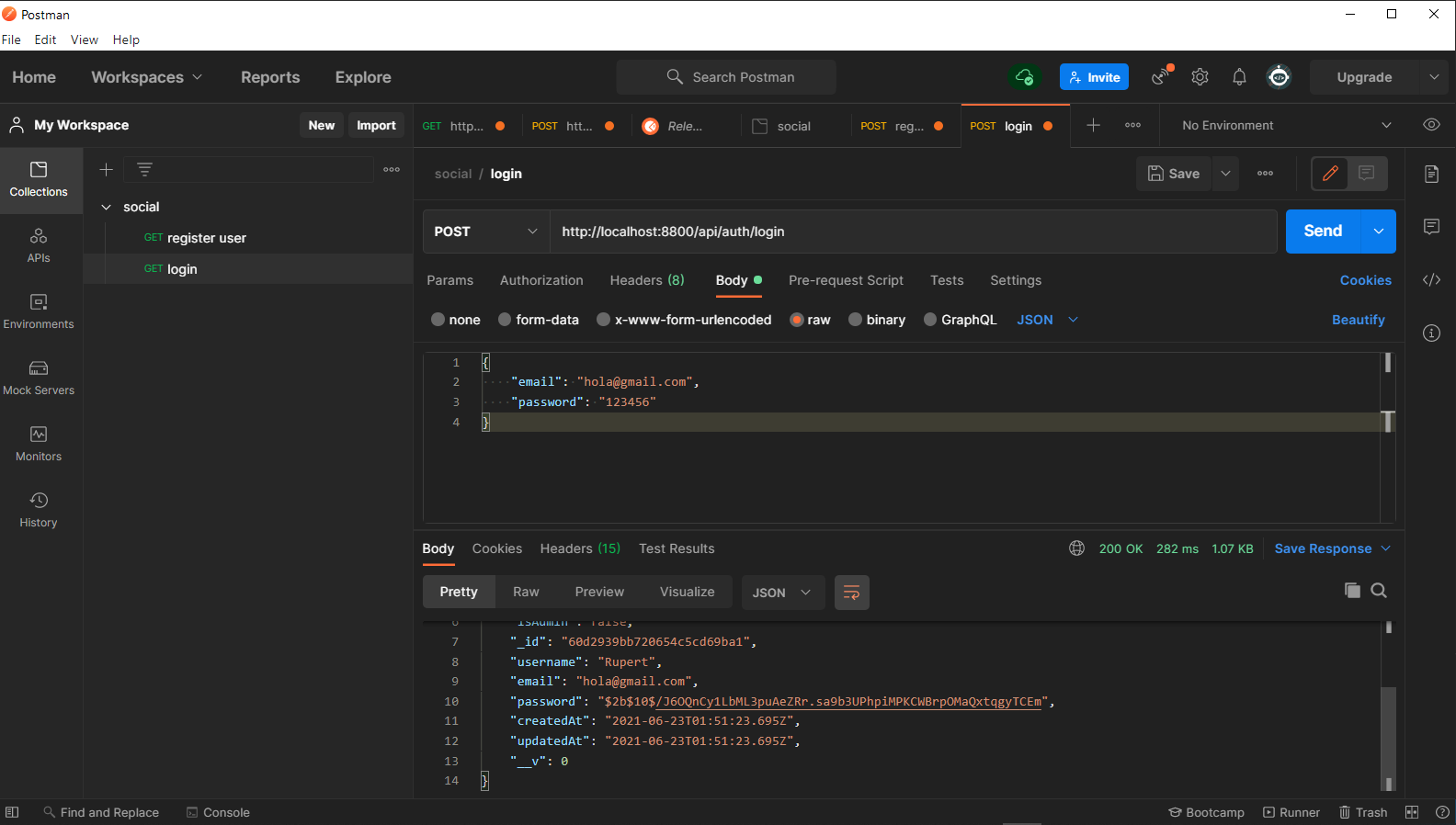1456x825 pixels.
Task: Open the Upgrade dropdown arrow
Action: tap(1434, 77)
